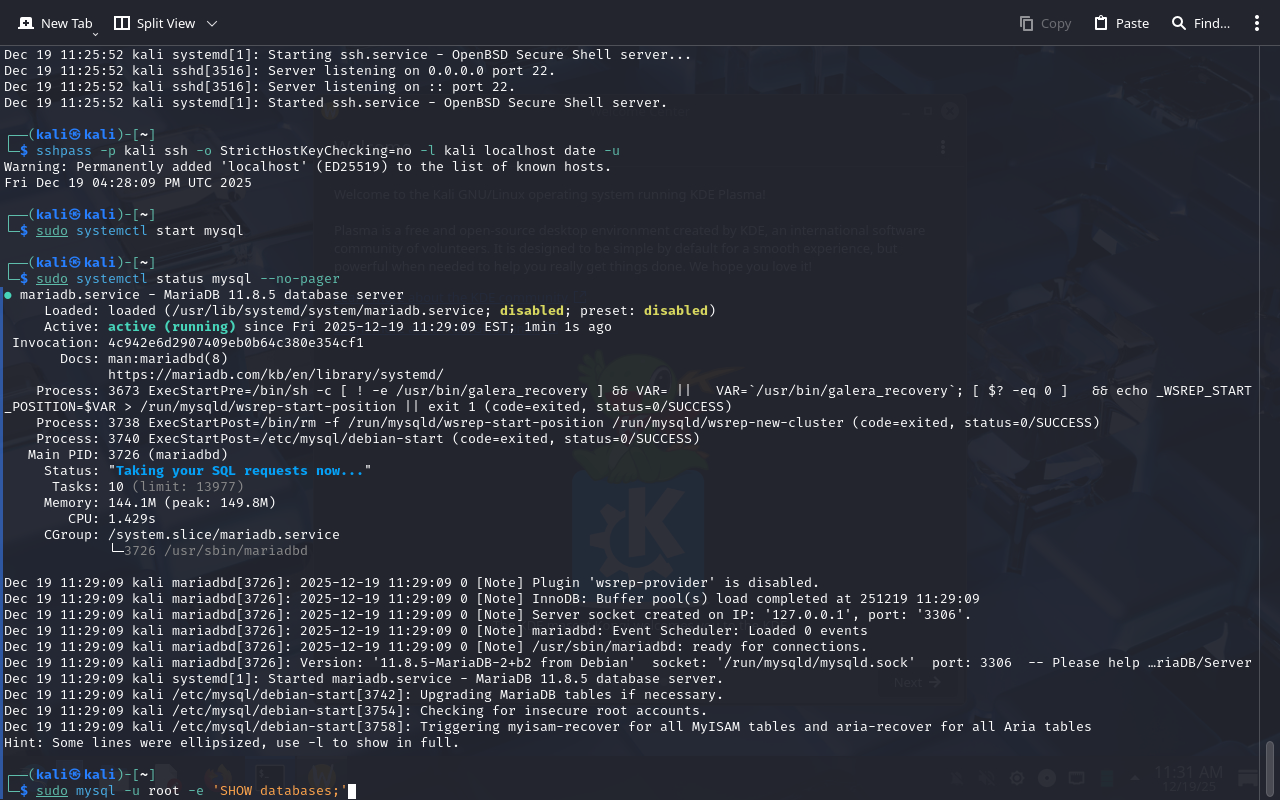Click the green mariadb.service status dot
This screenshot has height=800, width=1280.
tap(8, 295)
